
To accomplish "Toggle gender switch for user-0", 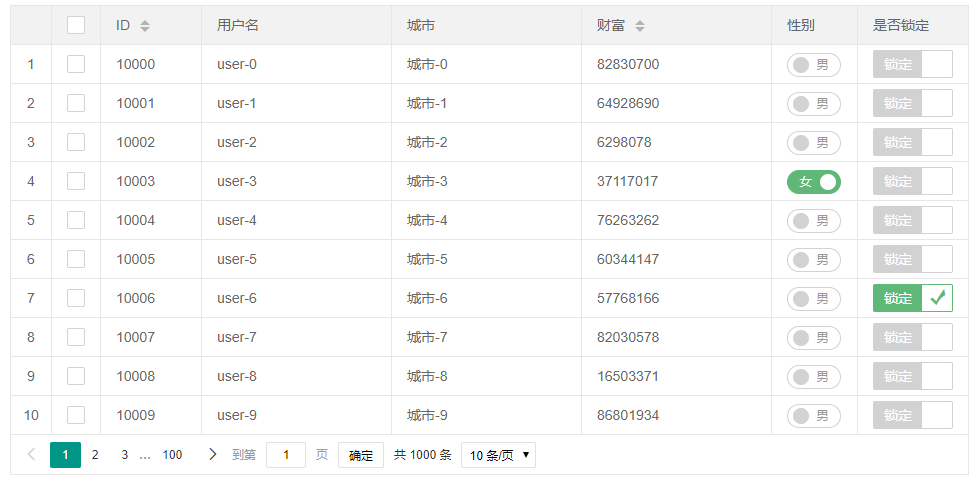I will click(813, 65).
